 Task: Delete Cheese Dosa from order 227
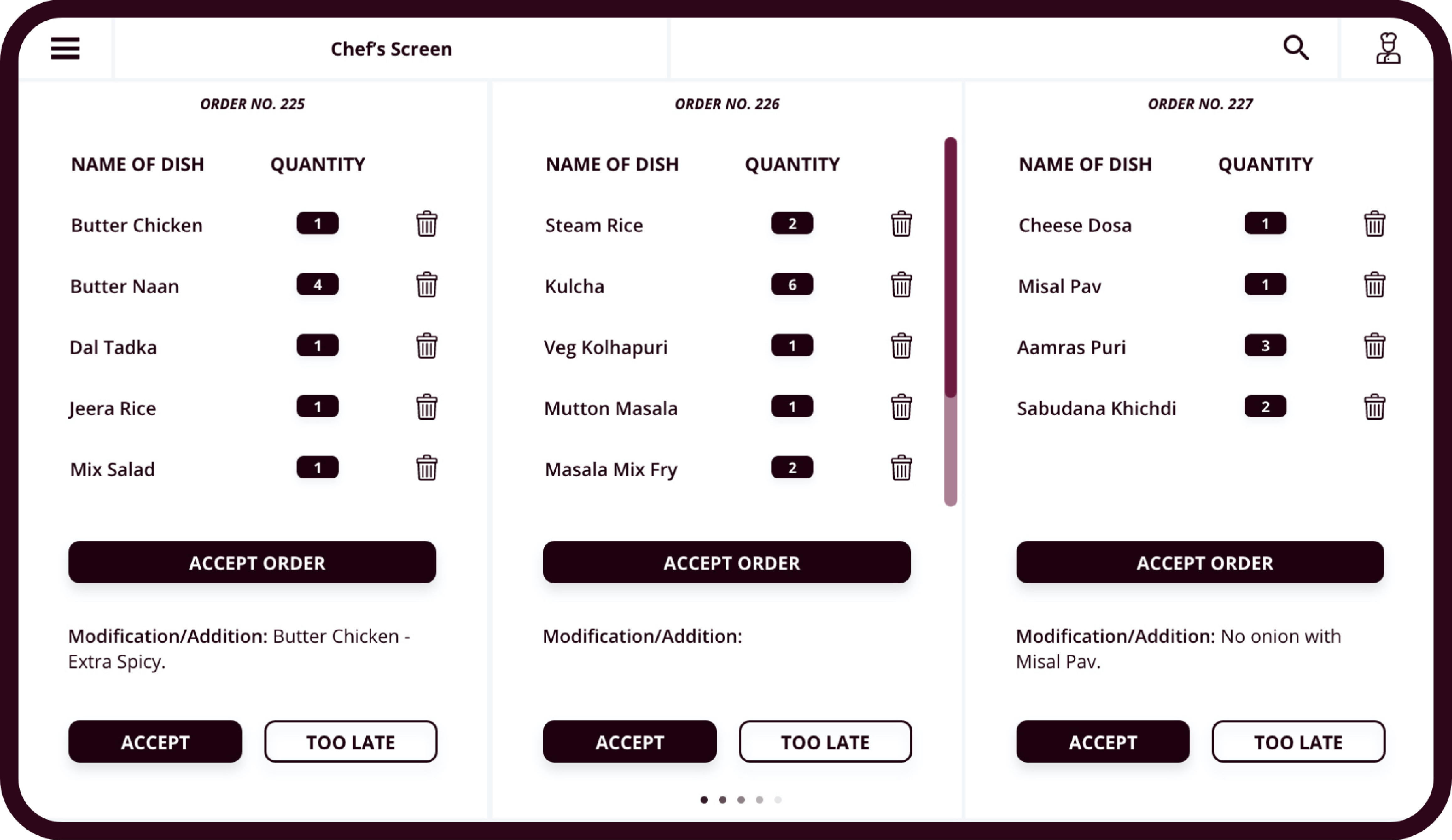(1374, 223)
